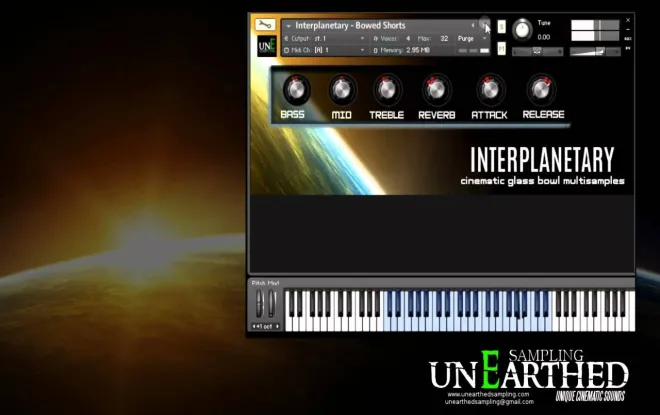Click the Pitch wheel
Screen dimensions: 660x415
(x=260, y=303)
